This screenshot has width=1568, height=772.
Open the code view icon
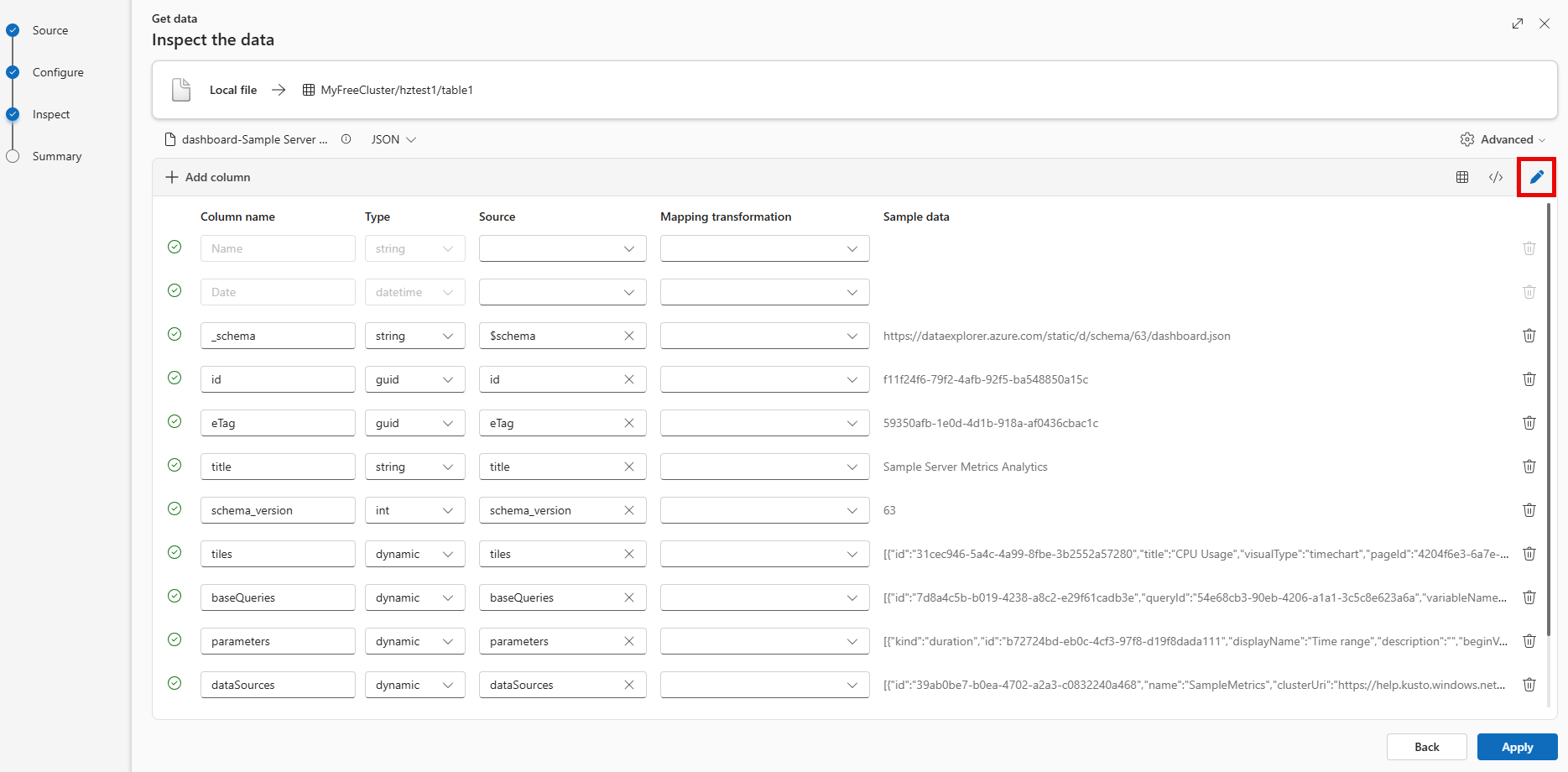[x=1496, y=177]
